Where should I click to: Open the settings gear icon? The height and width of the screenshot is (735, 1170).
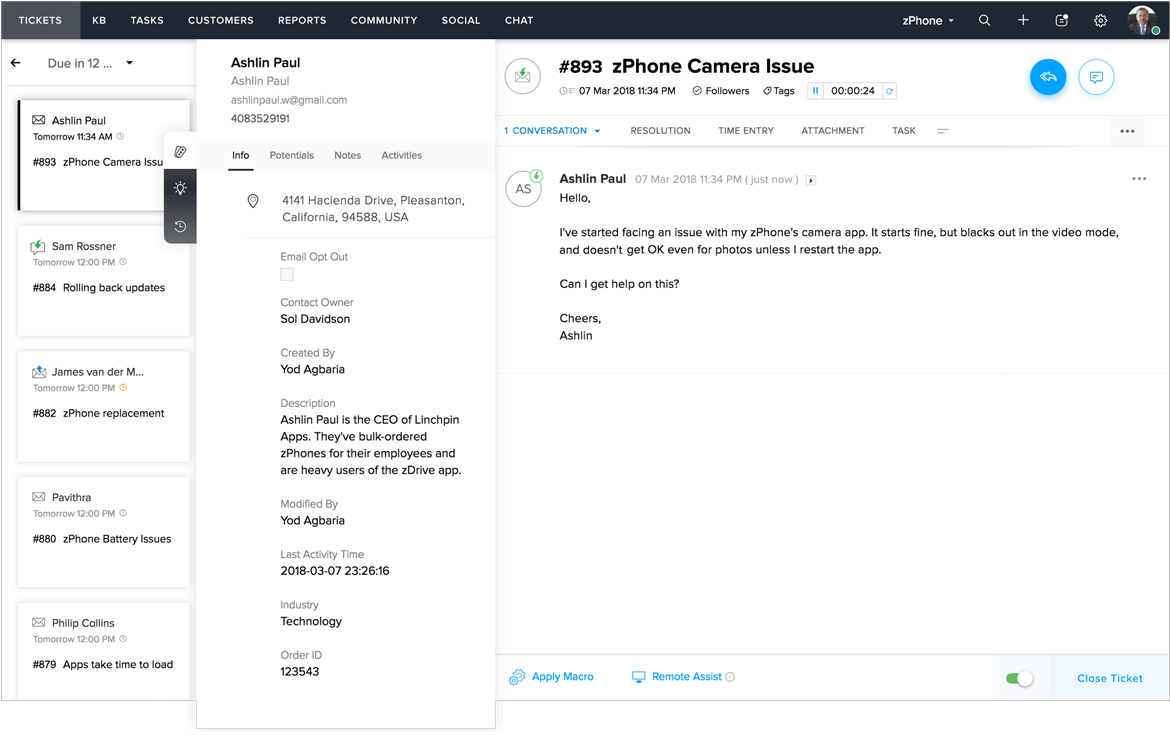coord(1100,20)
